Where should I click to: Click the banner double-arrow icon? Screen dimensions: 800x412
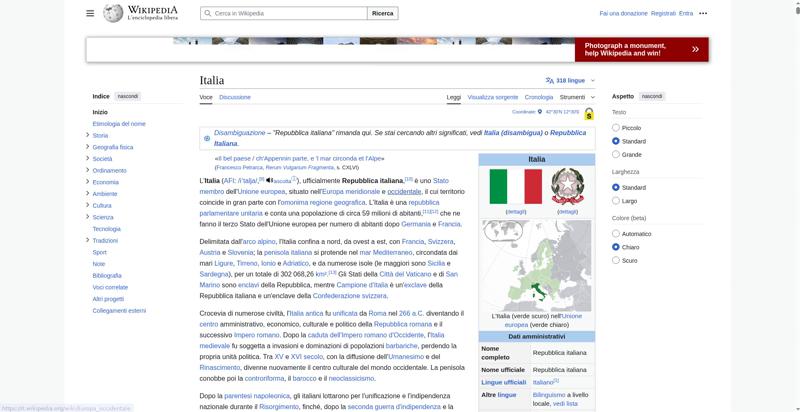click(x=695, y=49)
